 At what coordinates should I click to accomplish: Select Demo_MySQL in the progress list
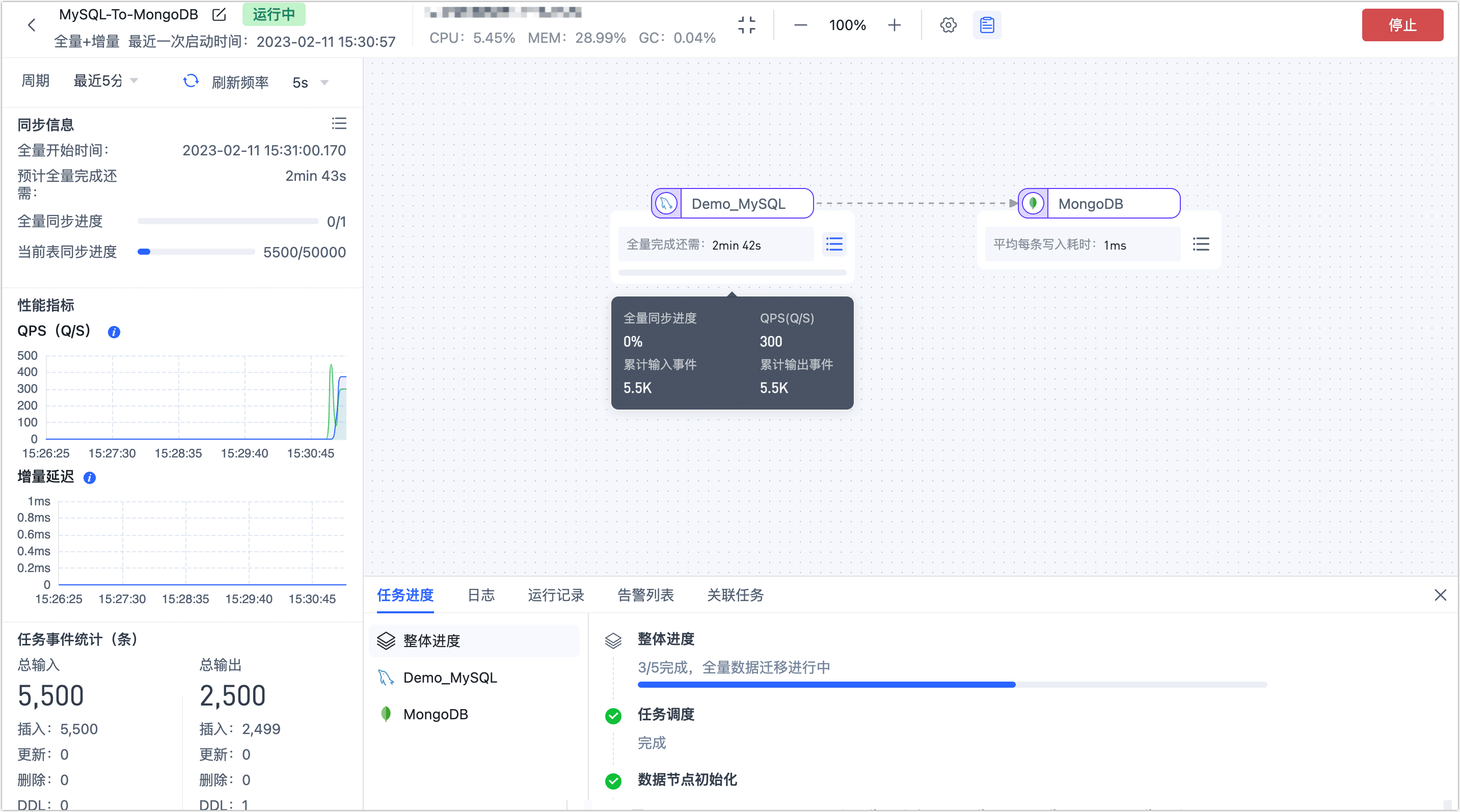pyautogui.click(x=449, y=678)
